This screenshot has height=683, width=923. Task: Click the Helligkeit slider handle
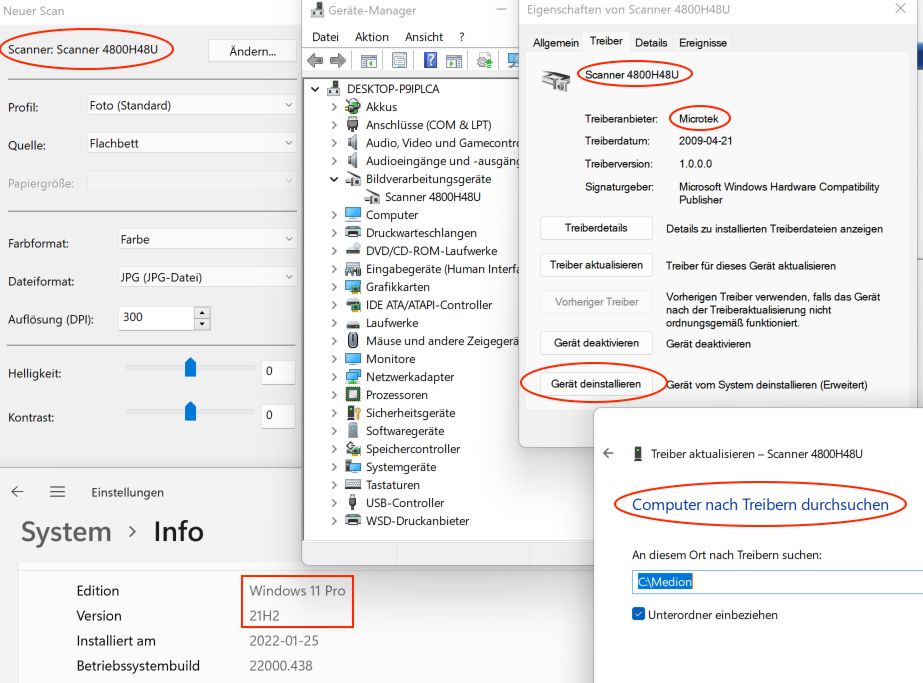tap(190, 369)
